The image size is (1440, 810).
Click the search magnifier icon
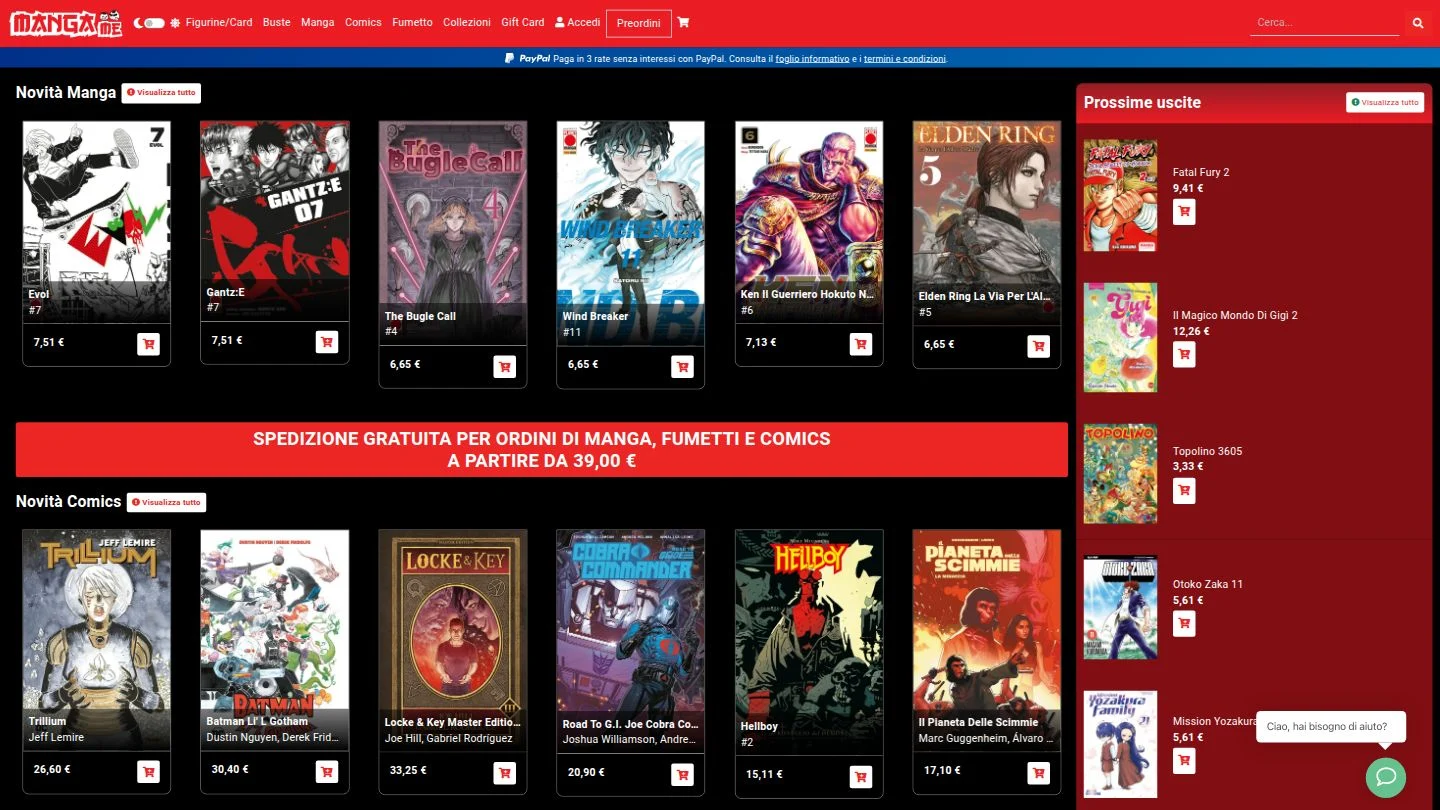[x=1417, y=22]
